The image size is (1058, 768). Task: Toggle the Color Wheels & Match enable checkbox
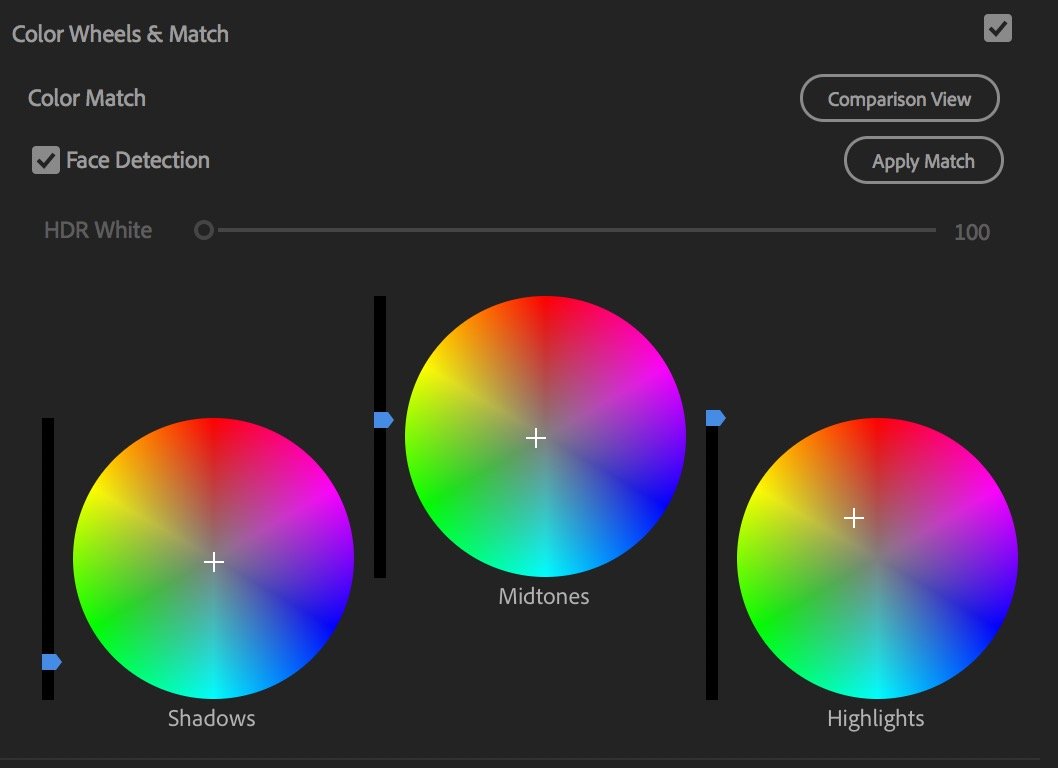pos(997,28)
